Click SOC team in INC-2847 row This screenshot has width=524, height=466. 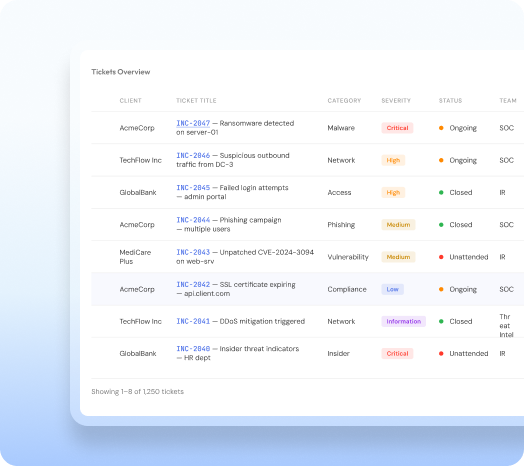point(506,128)
